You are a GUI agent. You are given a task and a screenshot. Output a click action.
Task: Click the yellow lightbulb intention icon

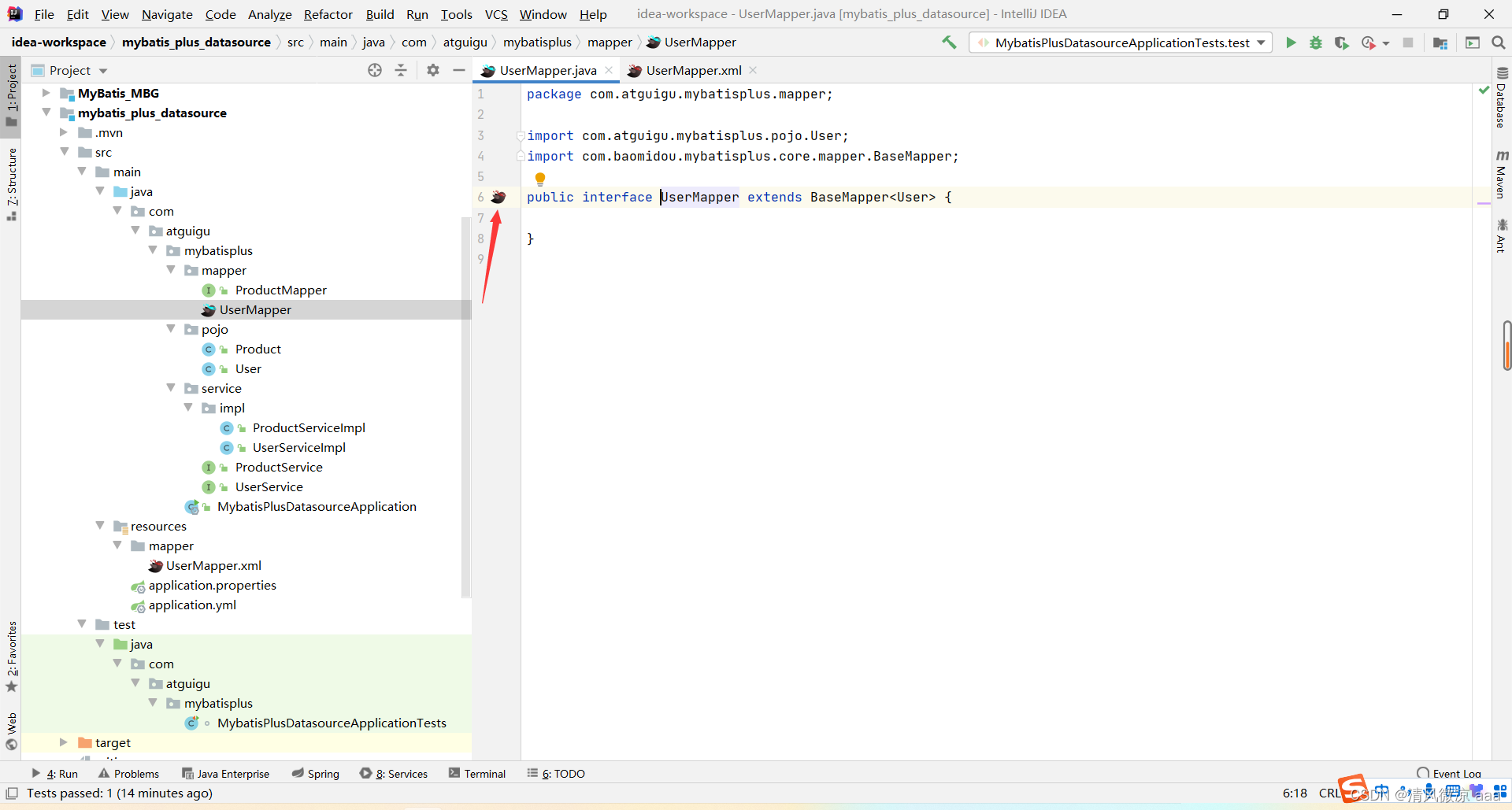click(x=540, y=179)
